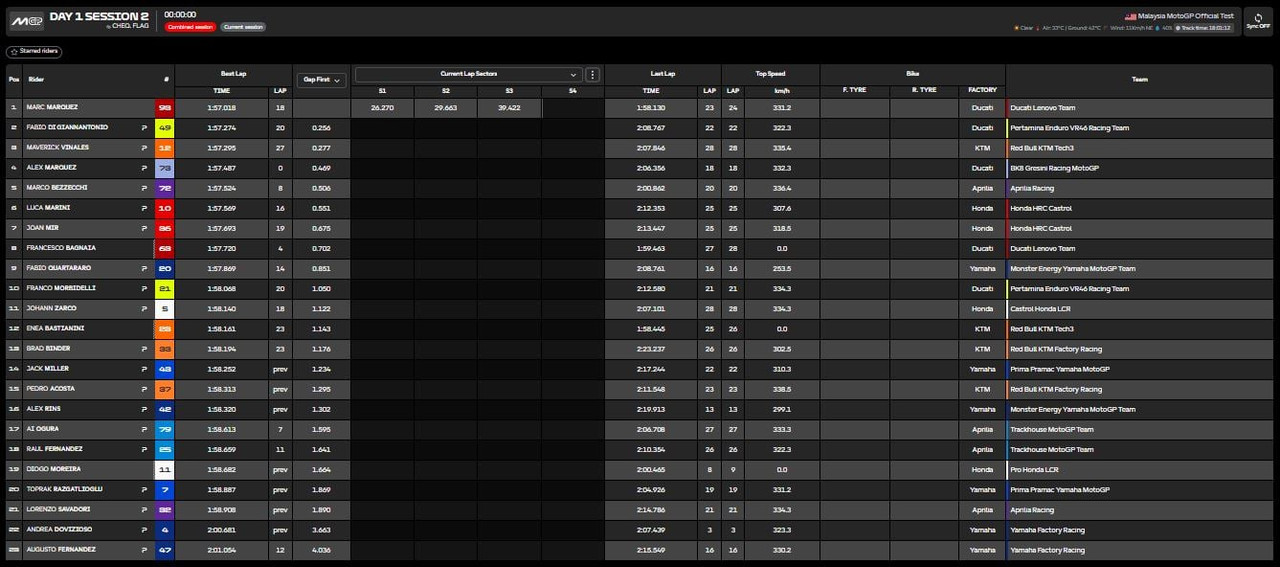Select Marc Marquez rider name

pyautogui.click(x=53, y=107)
